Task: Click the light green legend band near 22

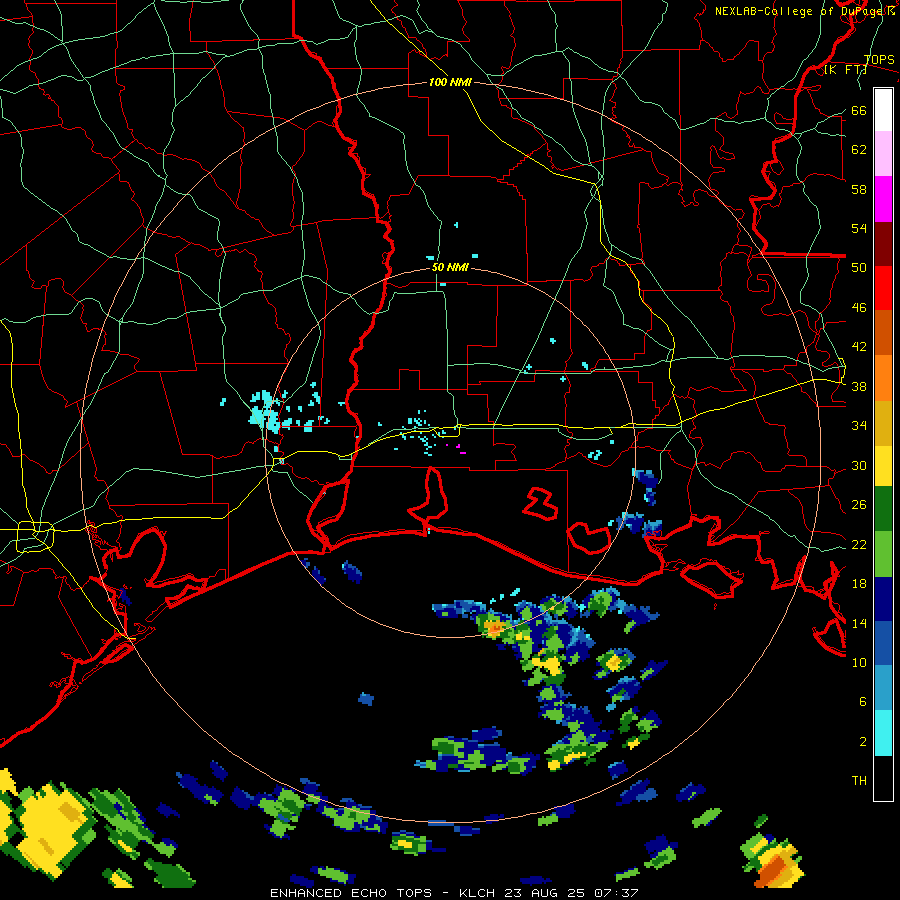Action: 883,554
